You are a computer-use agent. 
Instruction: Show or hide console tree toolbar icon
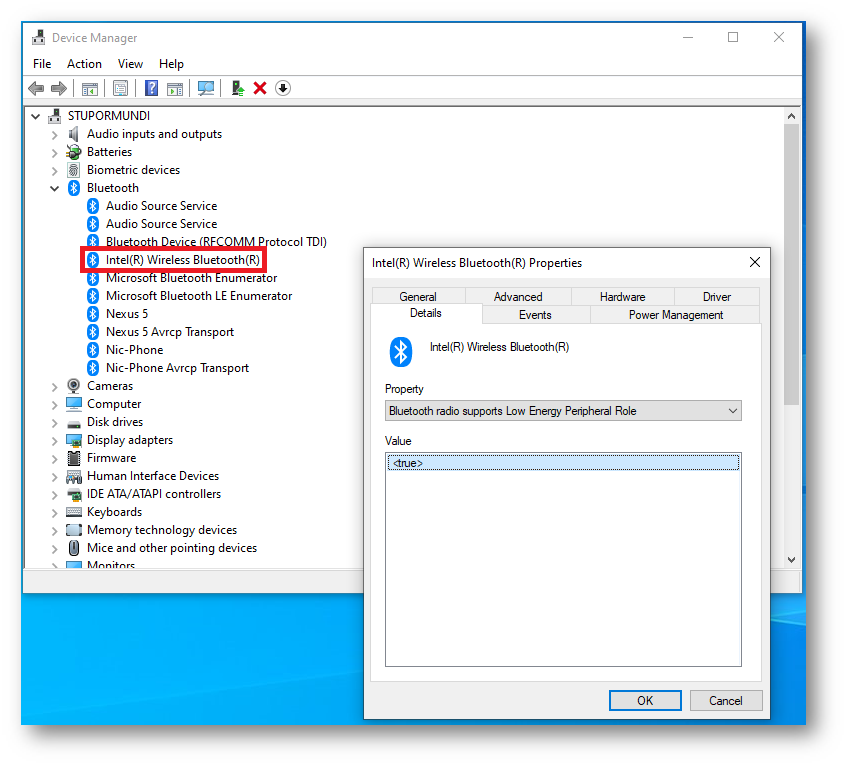click(x=90, y=88)
